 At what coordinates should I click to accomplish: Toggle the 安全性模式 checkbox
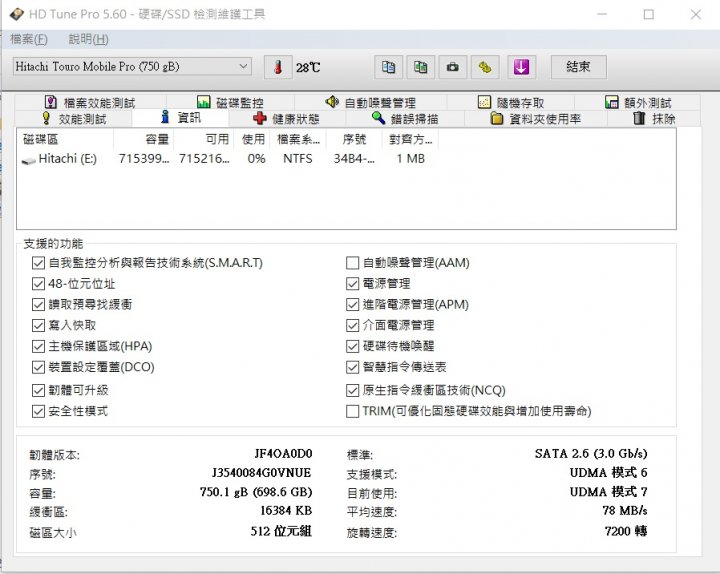(x=38, y=411)
